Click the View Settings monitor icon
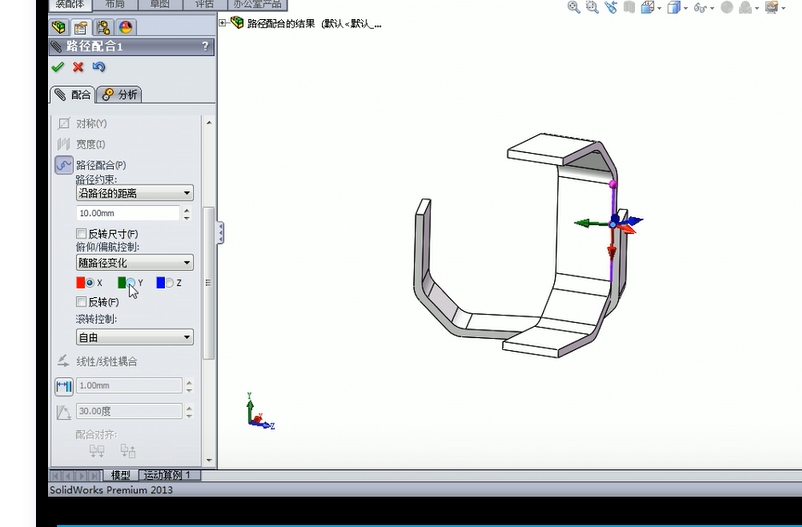Viewport: 802px width, 527px height. tap(771, 7)
